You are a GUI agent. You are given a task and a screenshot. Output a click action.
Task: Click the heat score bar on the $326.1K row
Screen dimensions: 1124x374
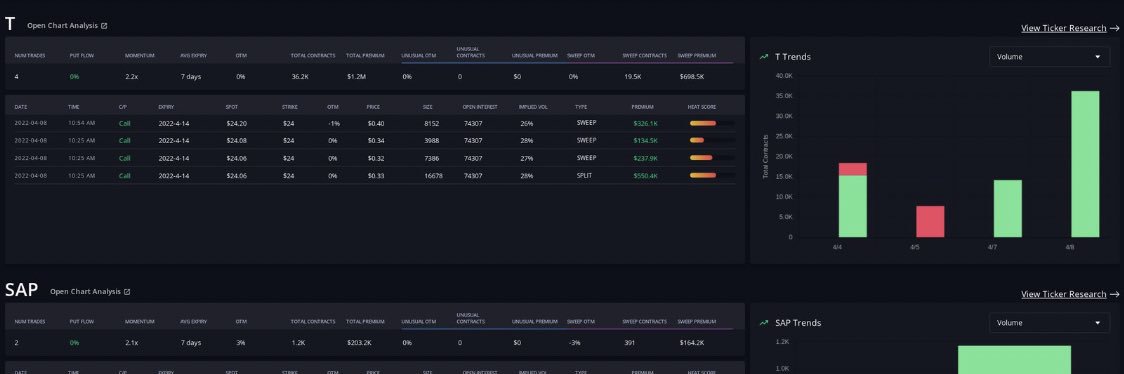pos(712,123)
